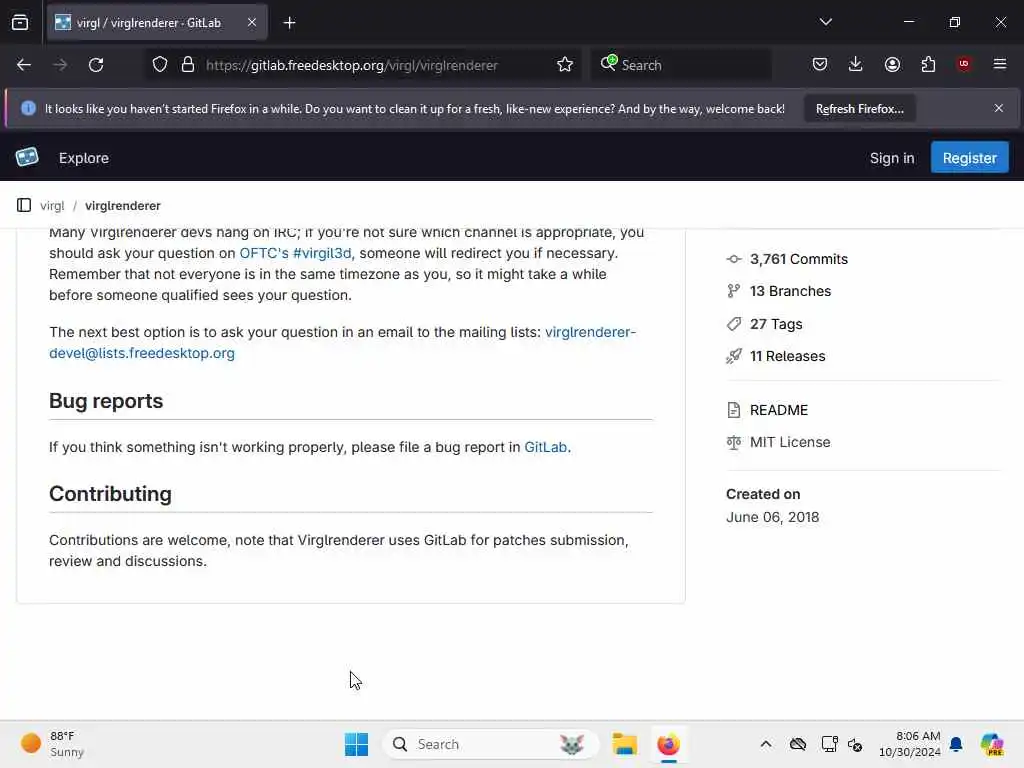The image size is (1024, 768).
Task: Open the 13 Branches link
Action: click(x=790, y=291)
